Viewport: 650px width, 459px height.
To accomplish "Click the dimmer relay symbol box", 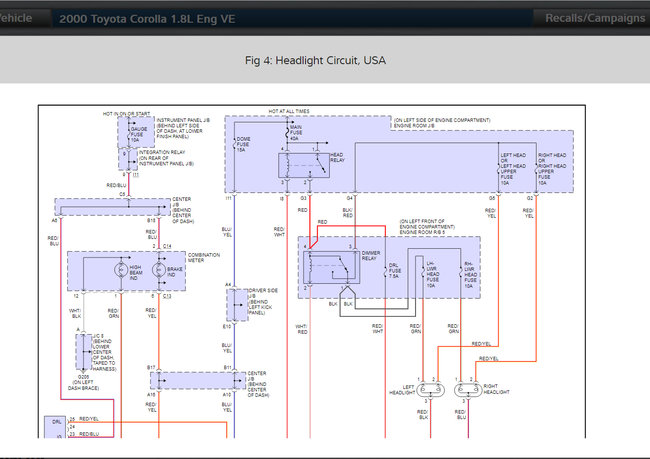I will click(x=331, y=267).
